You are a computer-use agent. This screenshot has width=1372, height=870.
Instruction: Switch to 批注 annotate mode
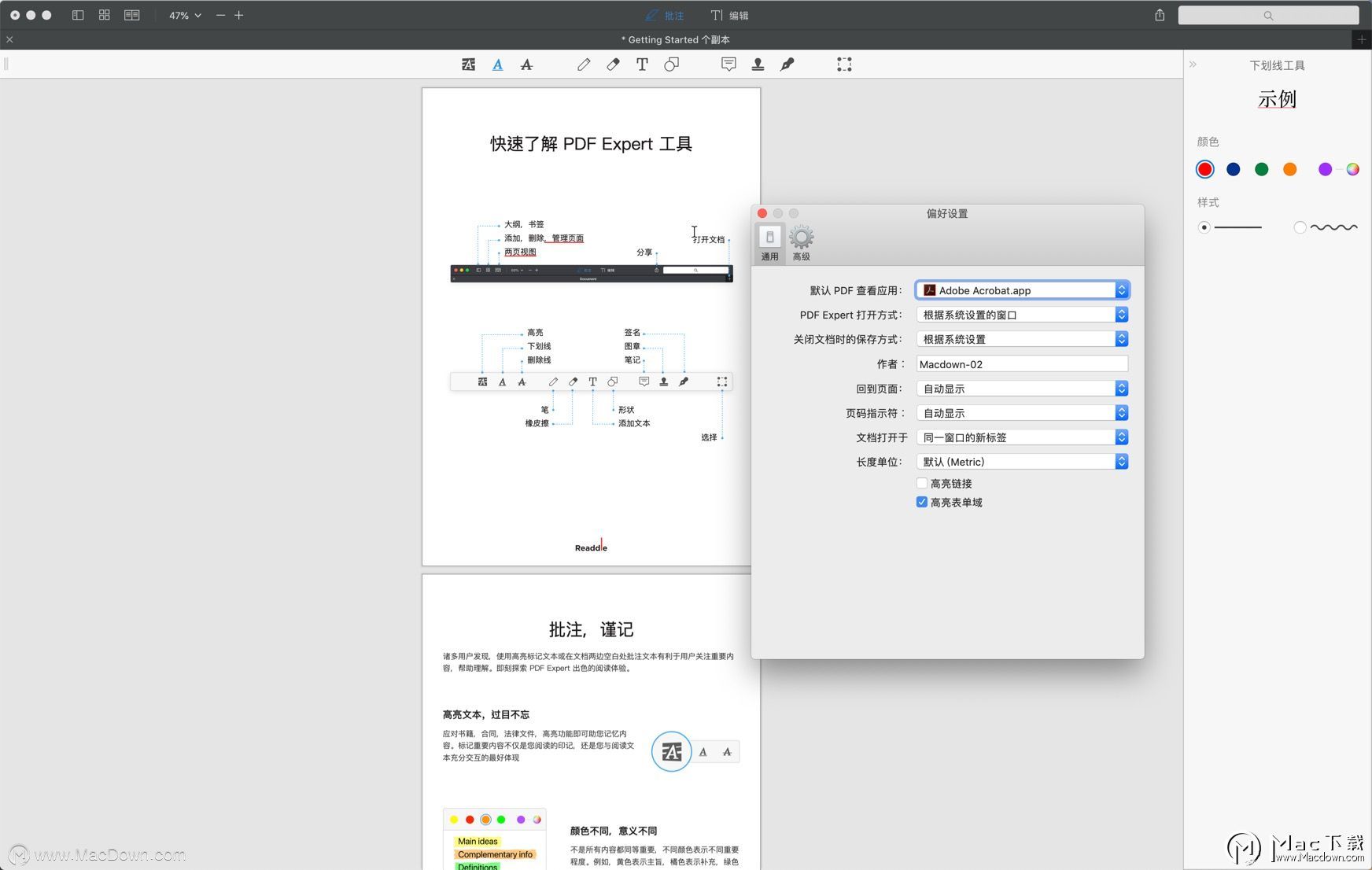[665, 15]
